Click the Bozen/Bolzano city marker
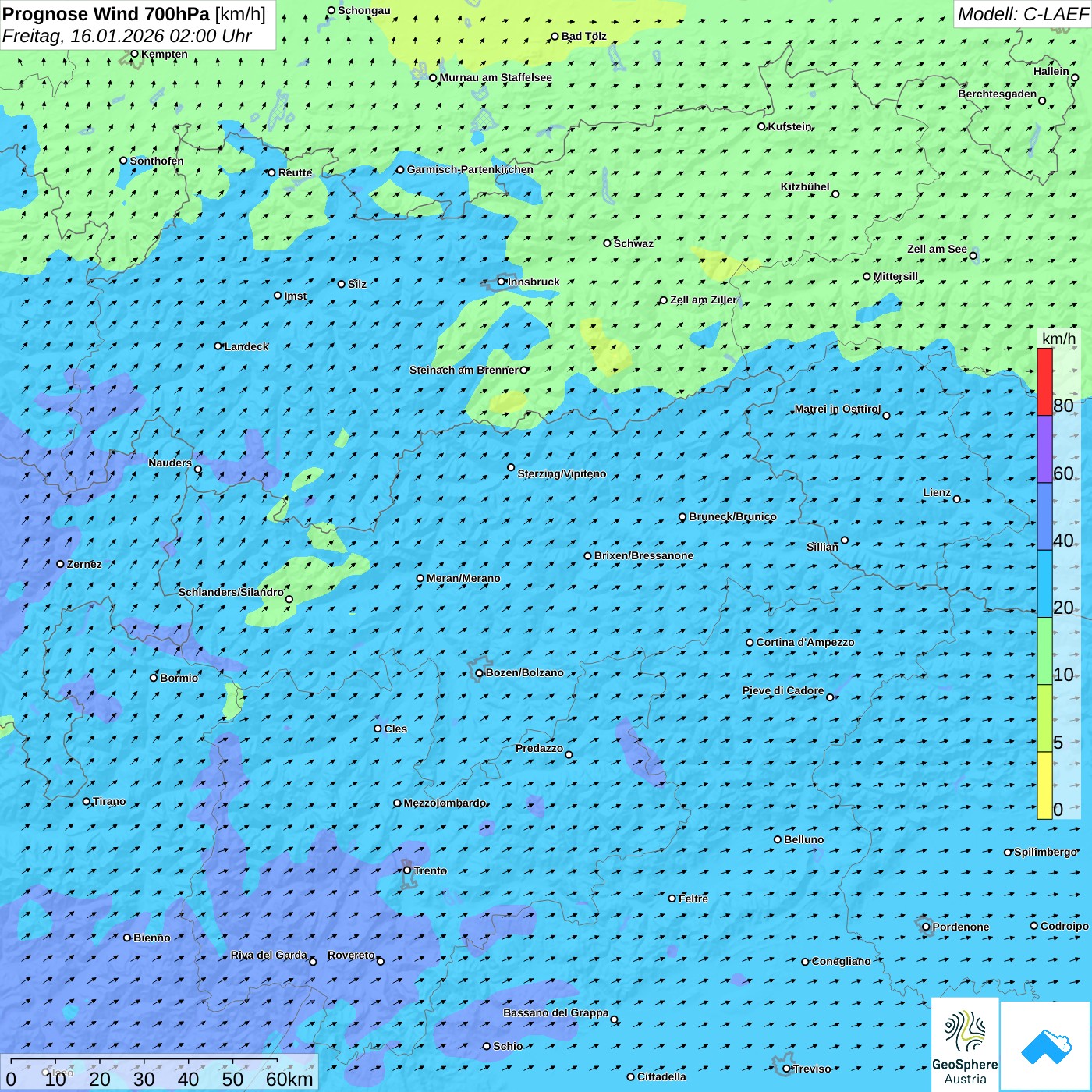This screenshot has height=1092, width=1092. click(x=479, y=673)
